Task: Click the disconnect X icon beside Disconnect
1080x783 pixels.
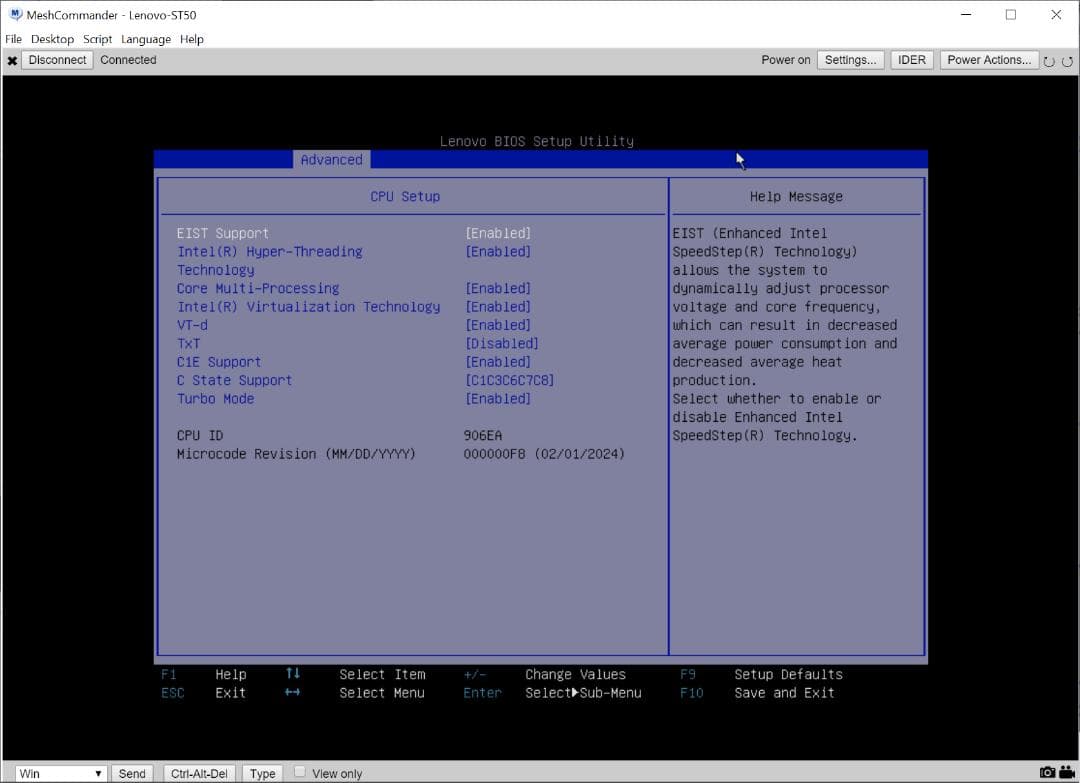Action: click(x=12, y=60)
